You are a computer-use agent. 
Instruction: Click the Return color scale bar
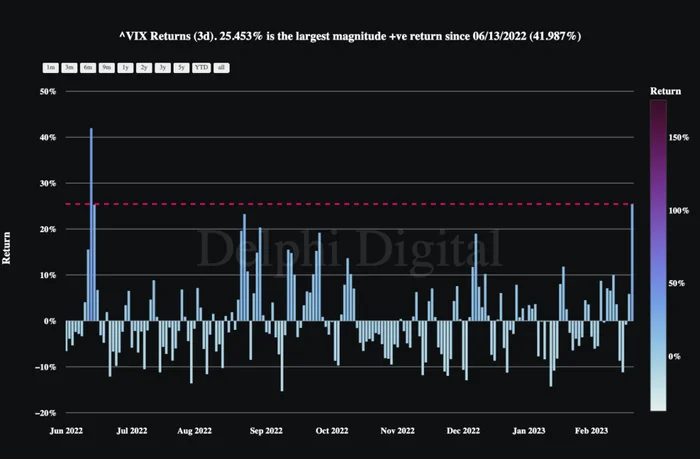point(658,255)
